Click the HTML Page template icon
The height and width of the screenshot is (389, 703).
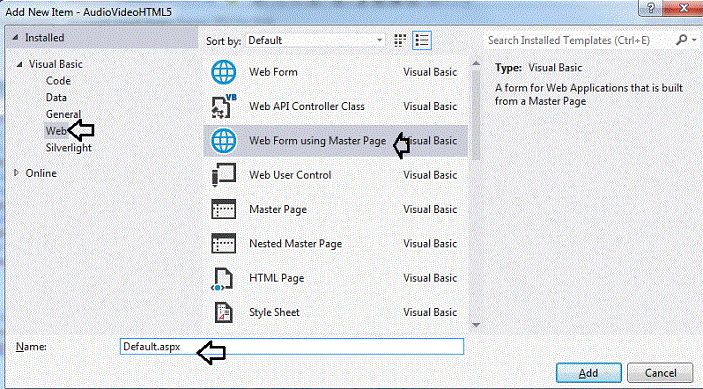point(222,278)
